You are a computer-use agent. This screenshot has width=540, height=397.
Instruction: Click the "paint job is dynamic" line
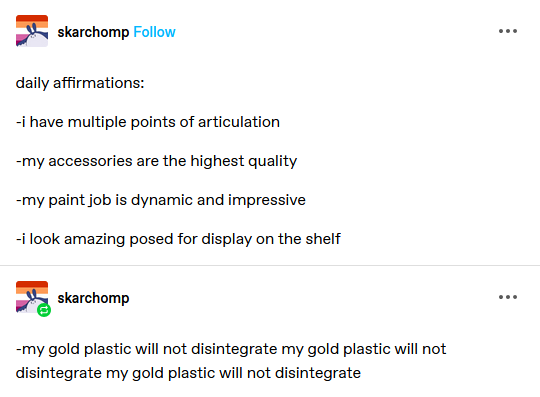[160, 200]
